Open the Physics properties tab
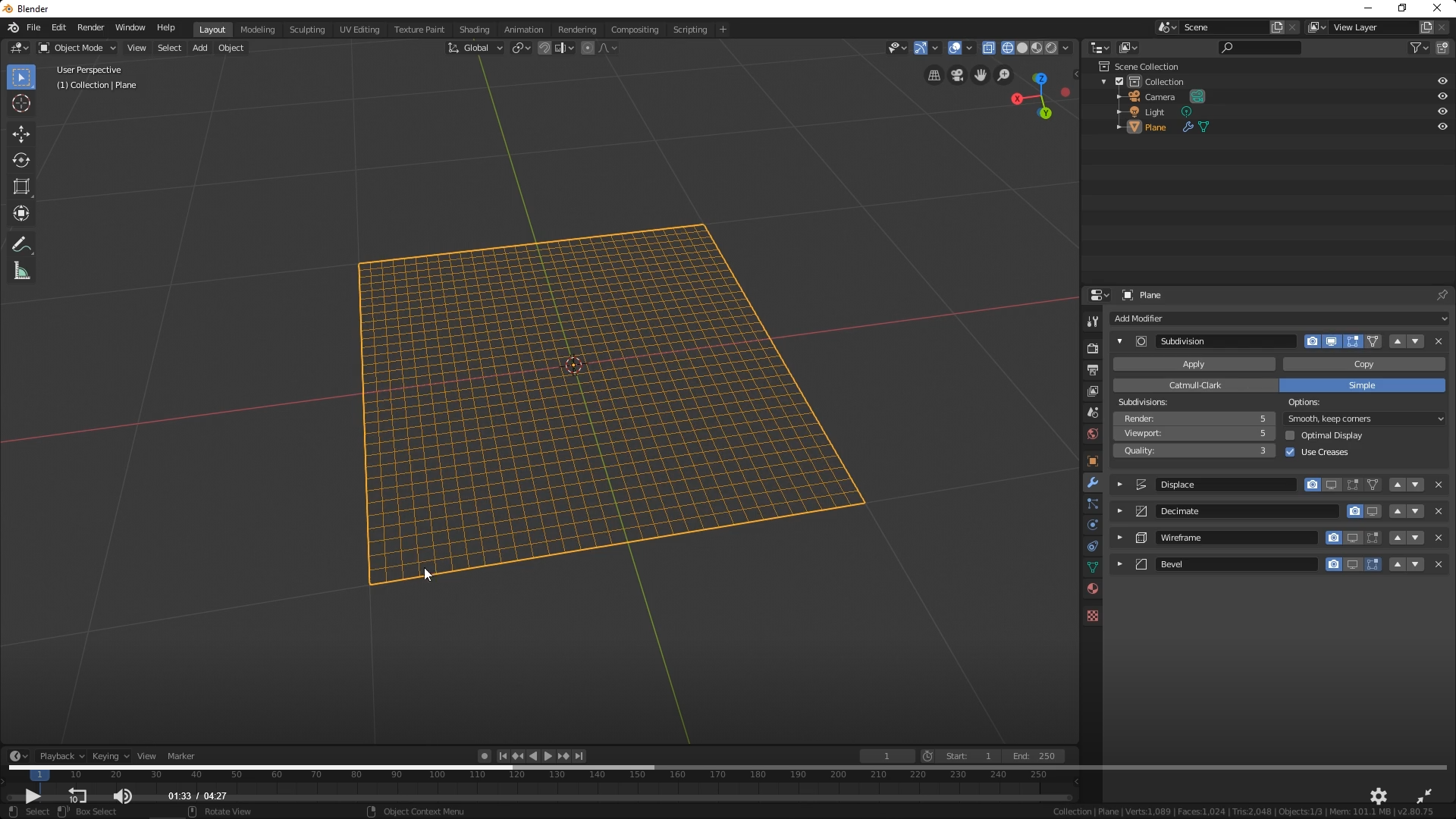 [1092, 525]
